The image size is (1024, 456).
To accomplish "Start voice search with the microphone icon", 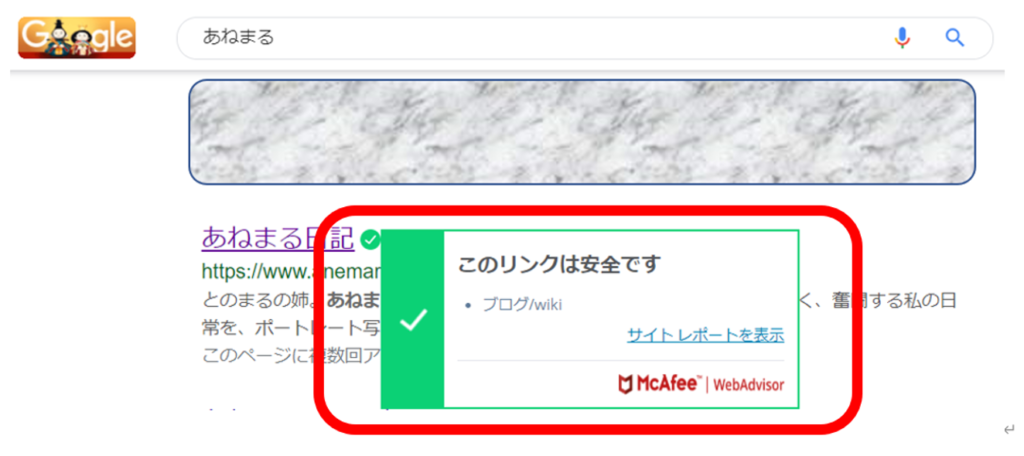I will (902, 38).
